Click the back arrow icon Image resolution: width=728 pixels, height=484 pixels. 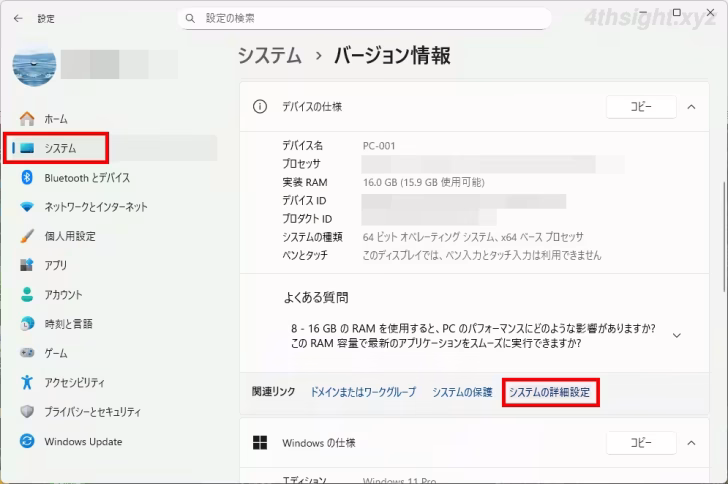tap(18, 19)
